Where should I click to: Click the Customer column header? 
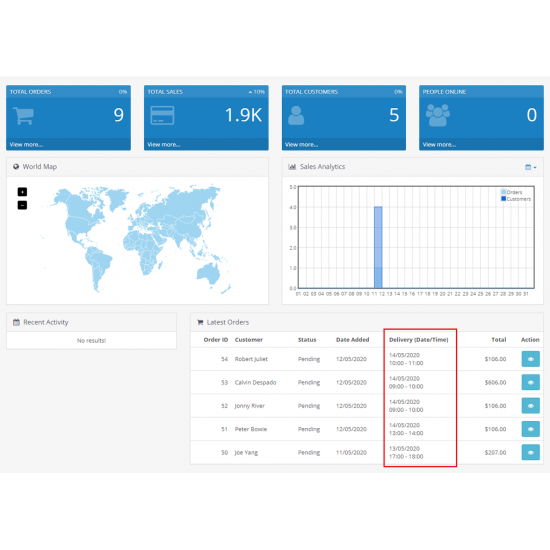[249, 340]
